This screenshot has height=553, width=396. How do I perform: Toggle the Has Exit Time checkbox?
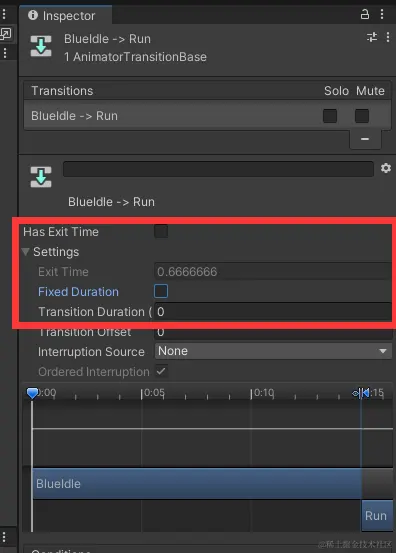[161, 232]
